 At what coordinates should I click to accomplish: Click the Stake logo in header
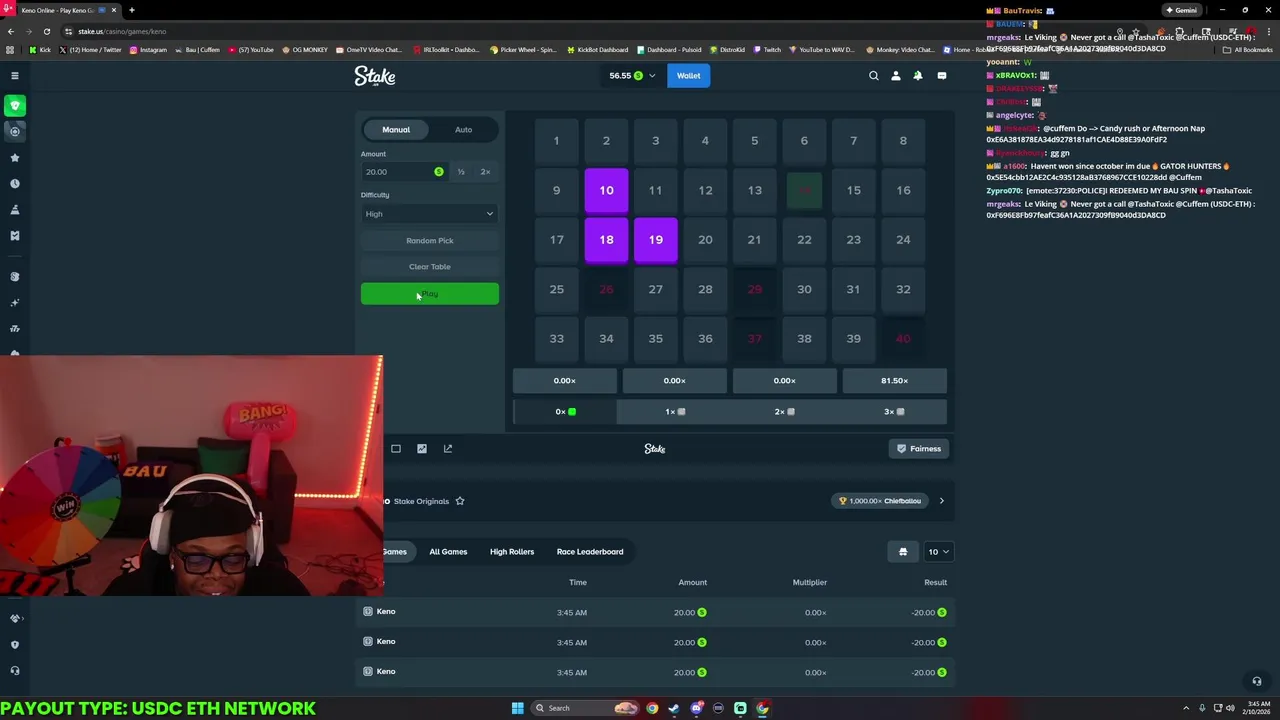(375, 76)
